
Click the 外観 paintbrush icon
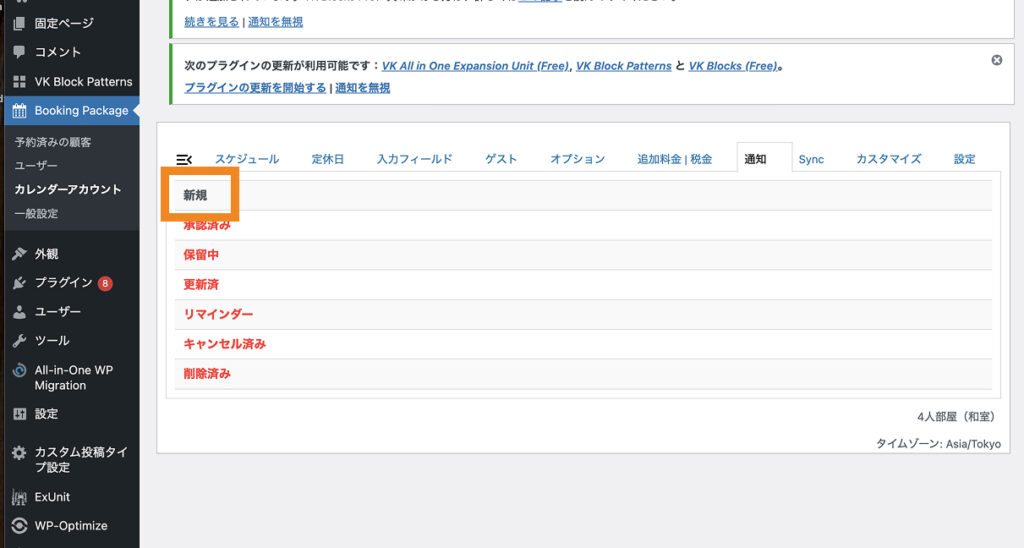coord(20,254)
